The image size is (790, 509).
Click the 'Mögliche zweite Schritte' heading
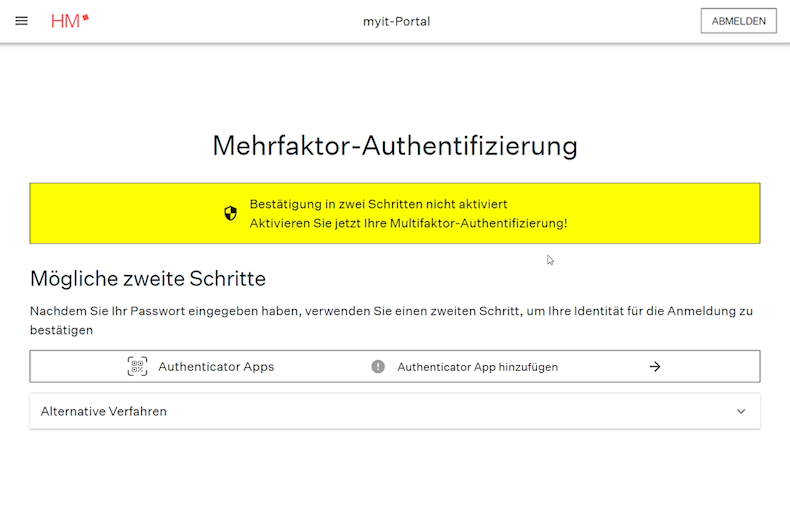148,278
